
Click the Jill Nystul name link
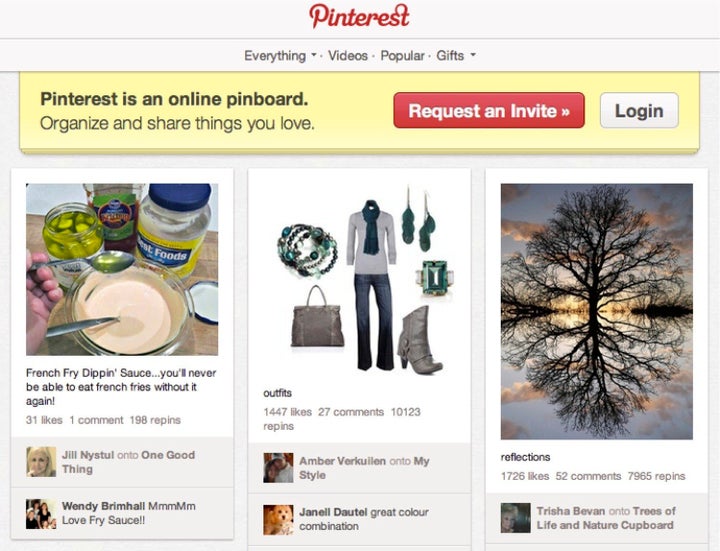click(x=88, y=455)
